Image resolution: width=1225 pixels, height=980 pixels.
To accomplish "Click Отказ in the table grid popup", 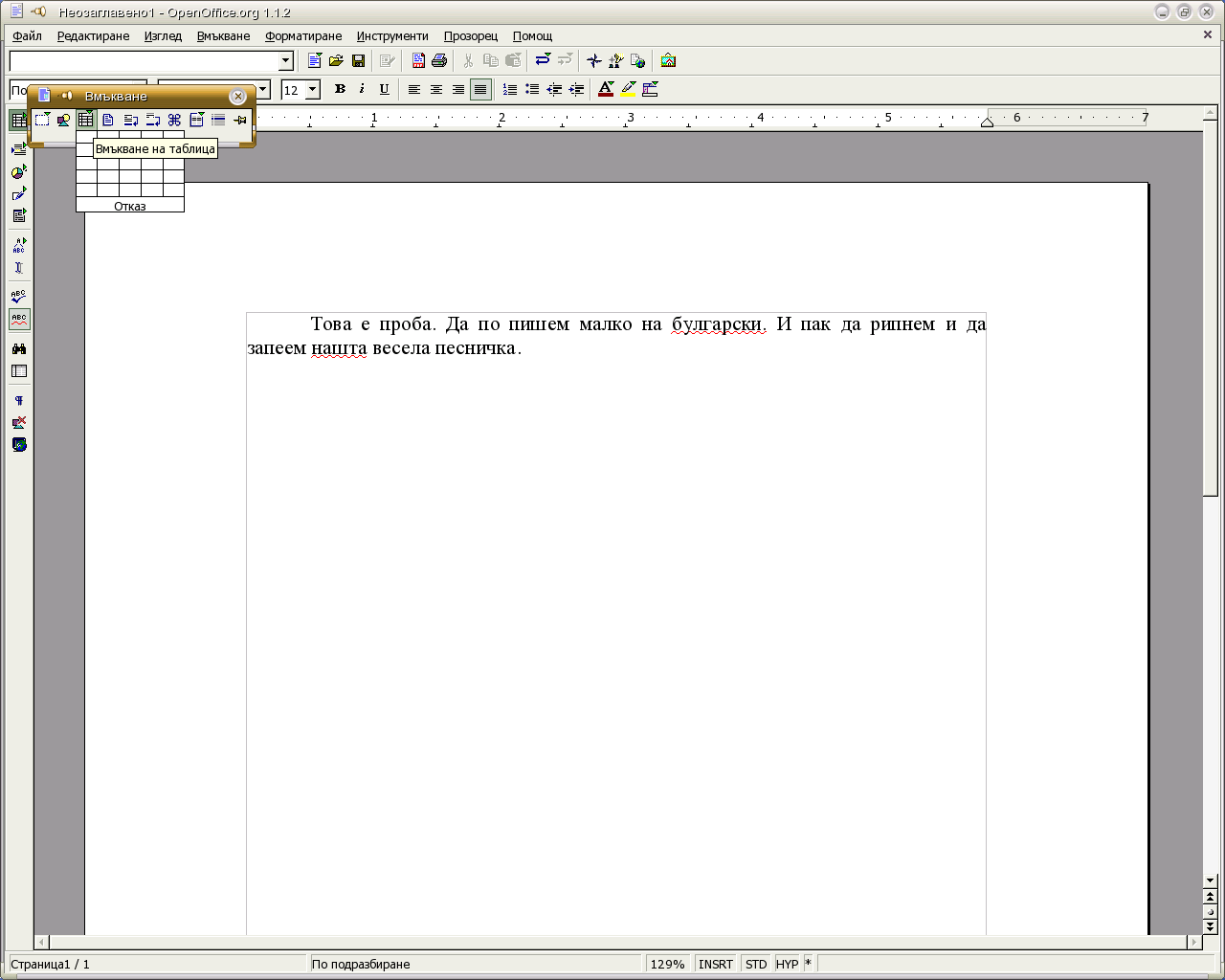I will tap(130, 206).
